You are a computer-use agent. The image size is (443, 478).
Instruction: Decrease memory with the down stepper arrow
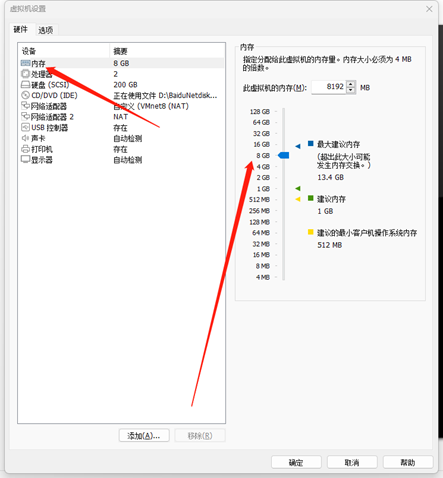pos(351,90)
